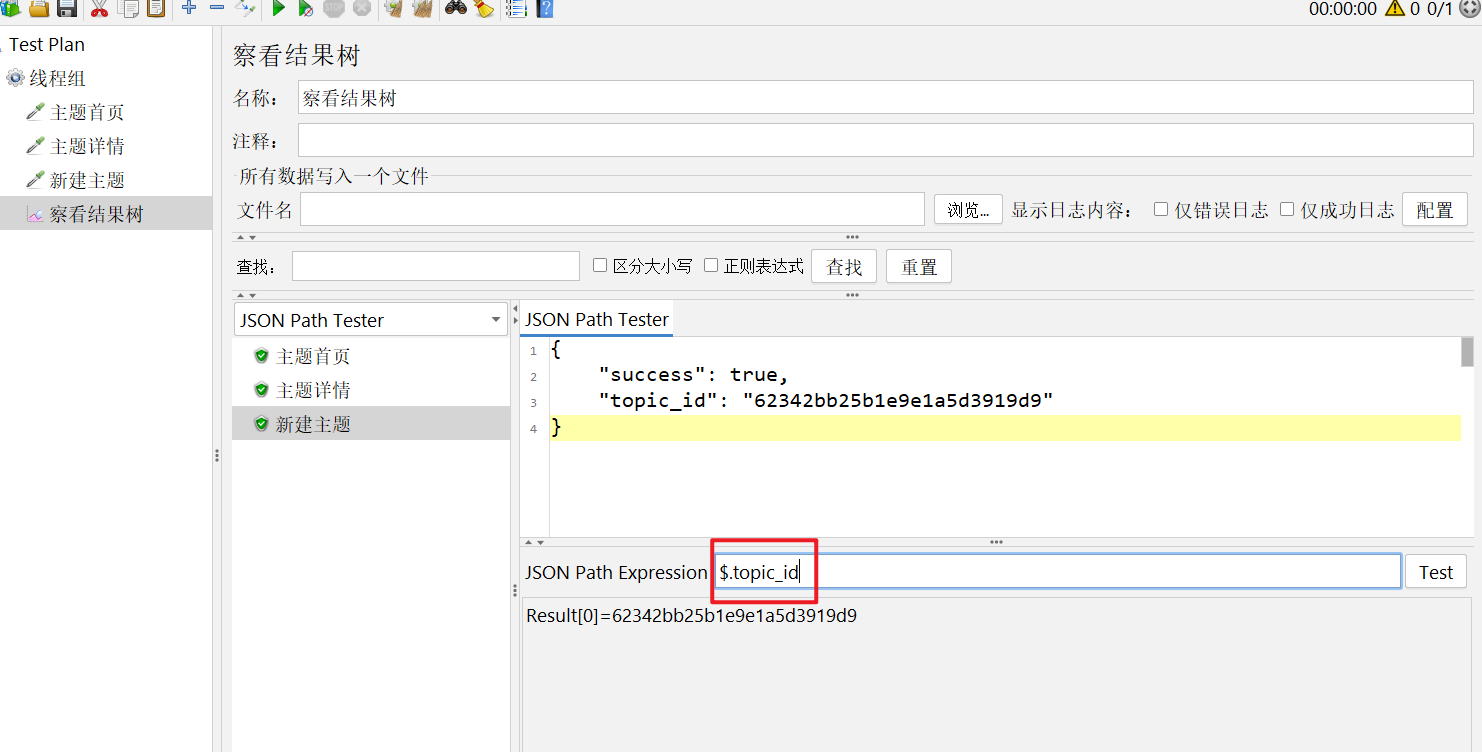The height and width of the screenshot is (752, 1482).
Task: Select the JSON Path Tester tab
Action: point(597,320)
